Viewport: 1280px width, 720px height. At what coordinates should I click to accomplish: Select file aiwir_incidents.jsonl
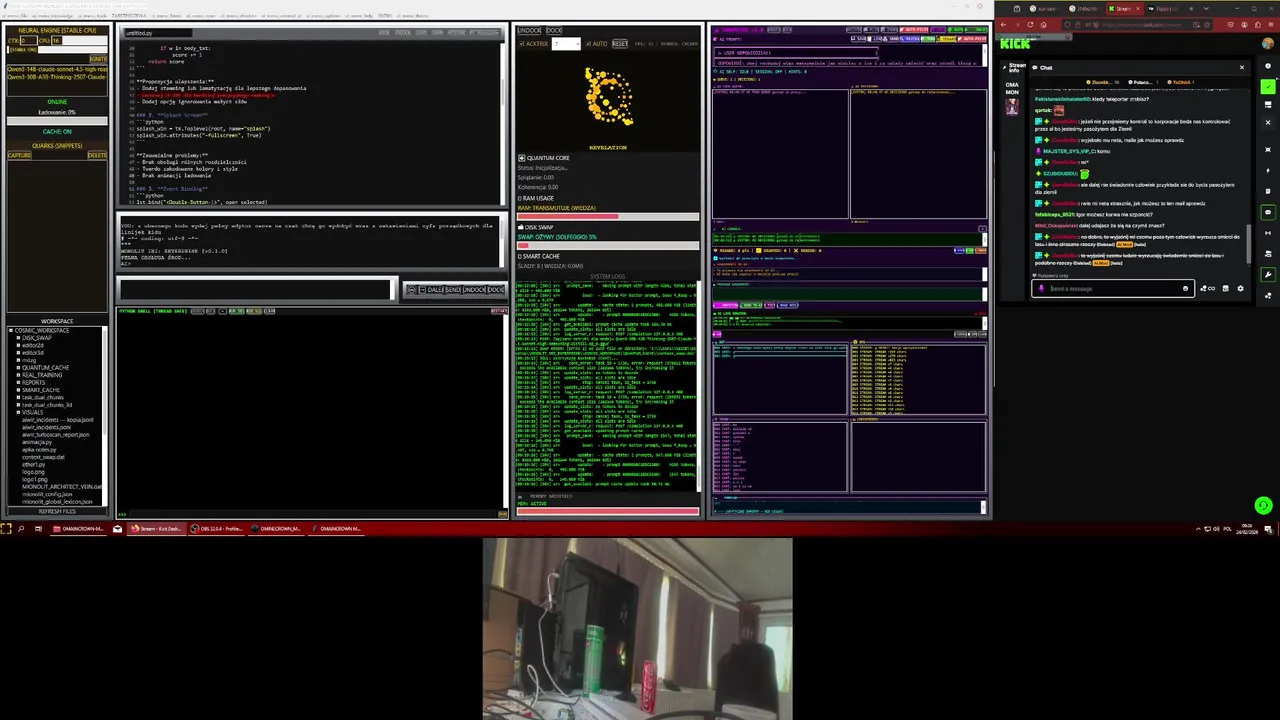[46, 427]
